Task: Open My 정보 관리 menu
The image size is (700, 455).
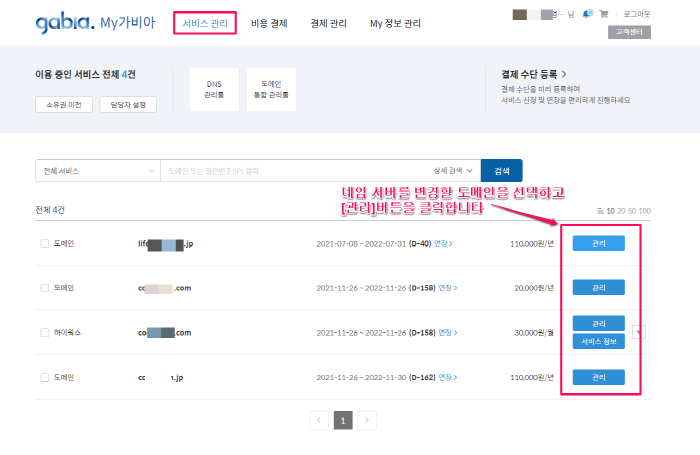Action: pyautogui.click(x=395, y=23)
